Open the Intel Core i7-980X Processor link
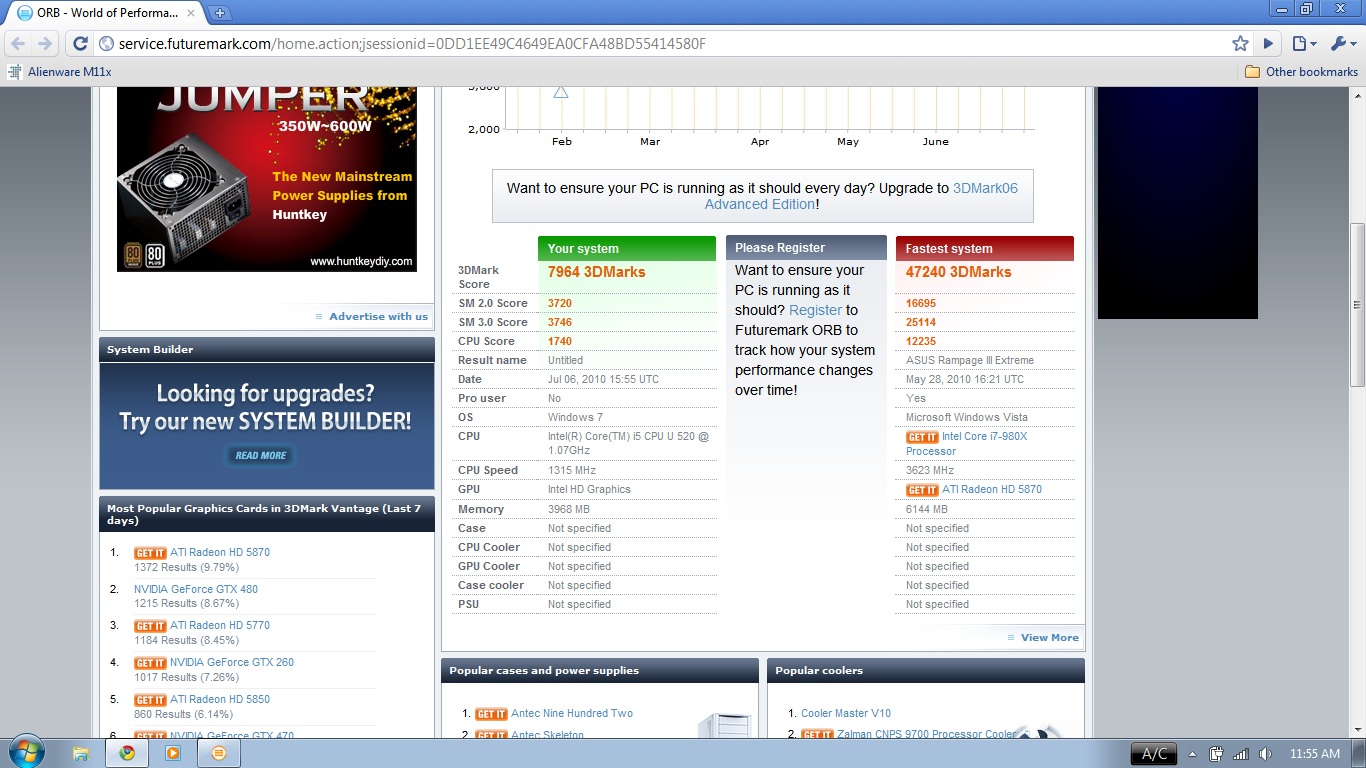The height and width of the screenshot is (768, 1366). (x=967, y=444)
